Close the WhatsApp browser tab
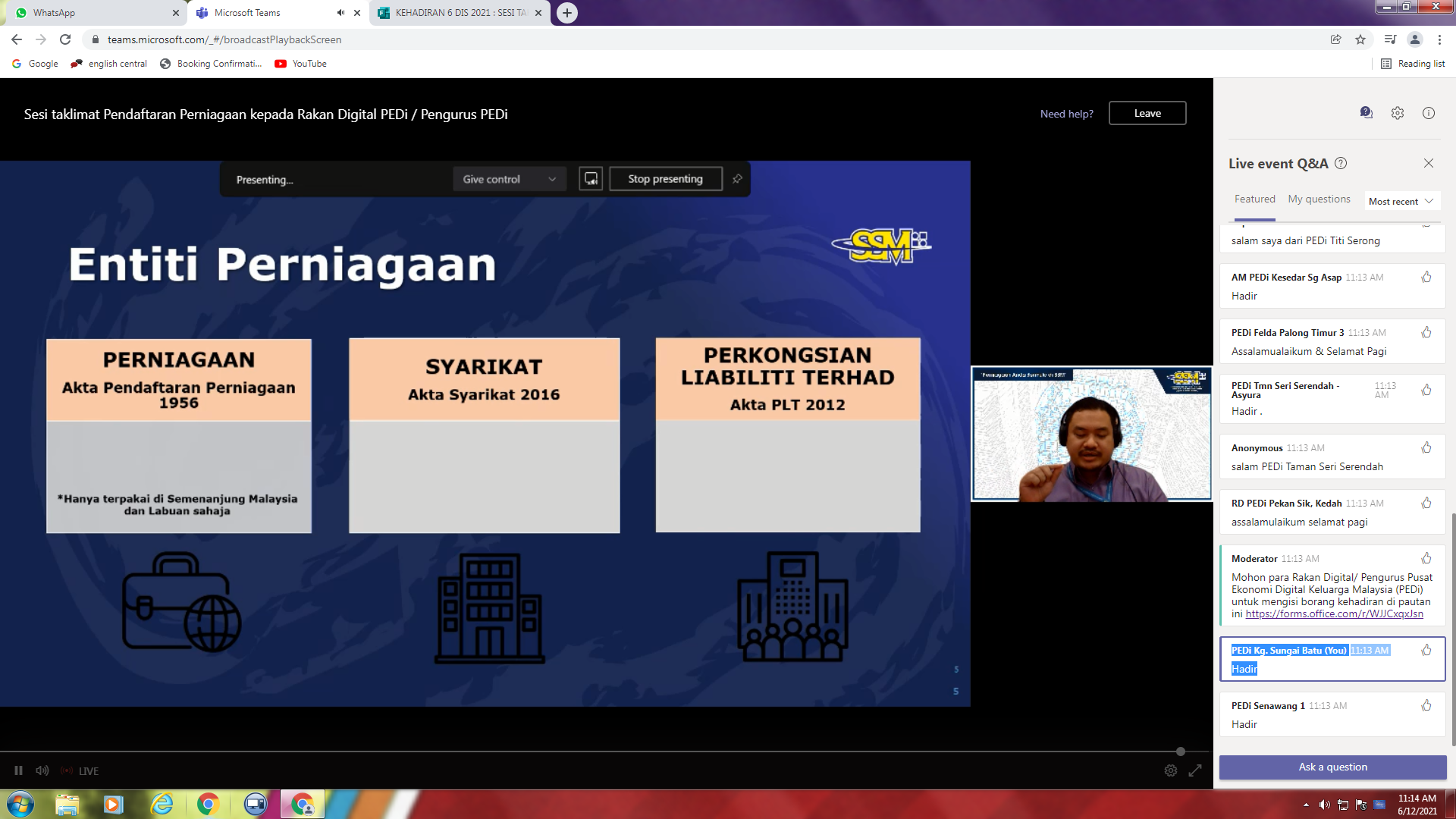Viewport: 1456px width, 819px height. (x=176, y=13)
